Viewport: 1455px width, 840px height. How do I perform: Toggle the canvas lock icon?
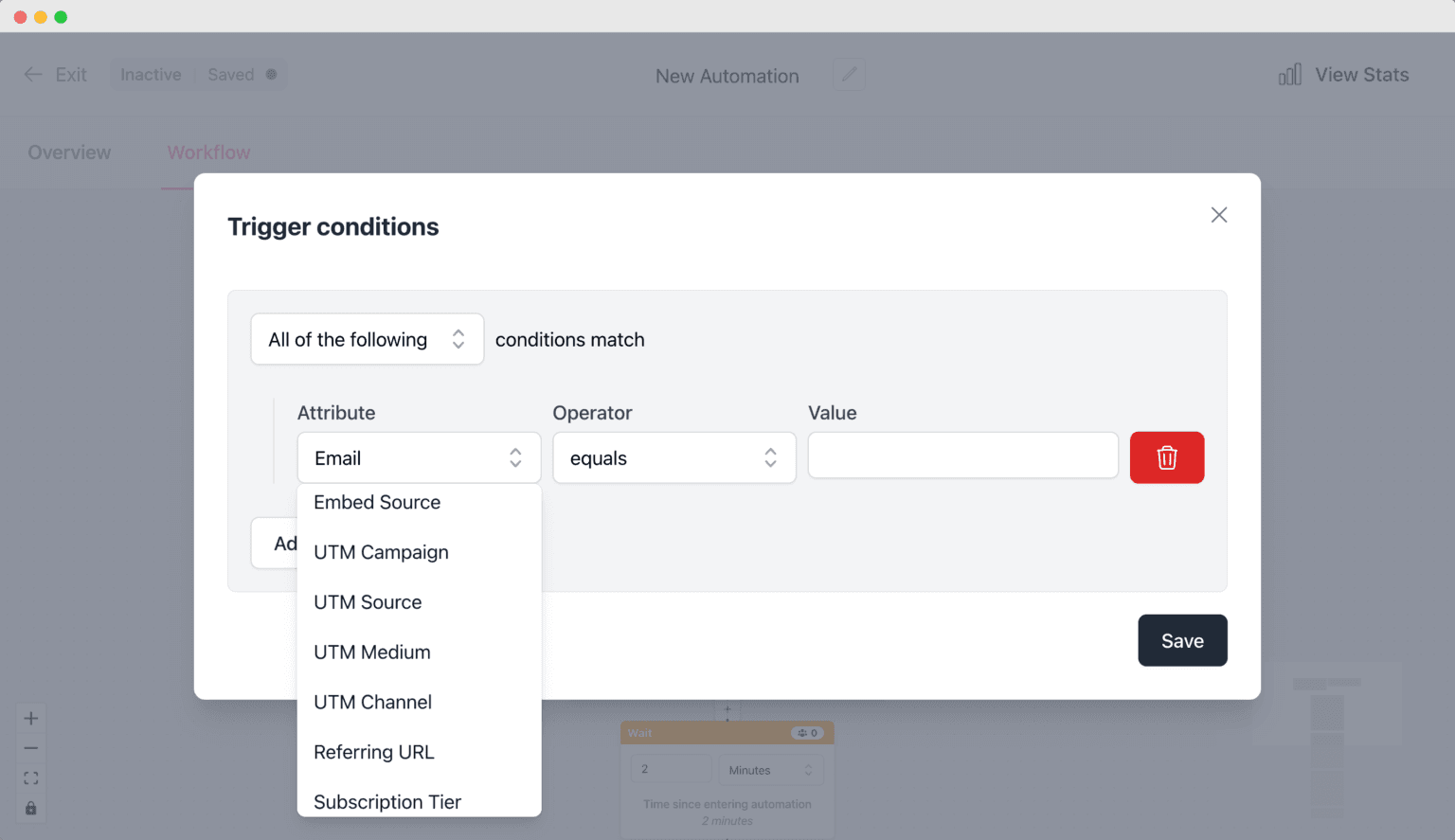pos(31,808)
